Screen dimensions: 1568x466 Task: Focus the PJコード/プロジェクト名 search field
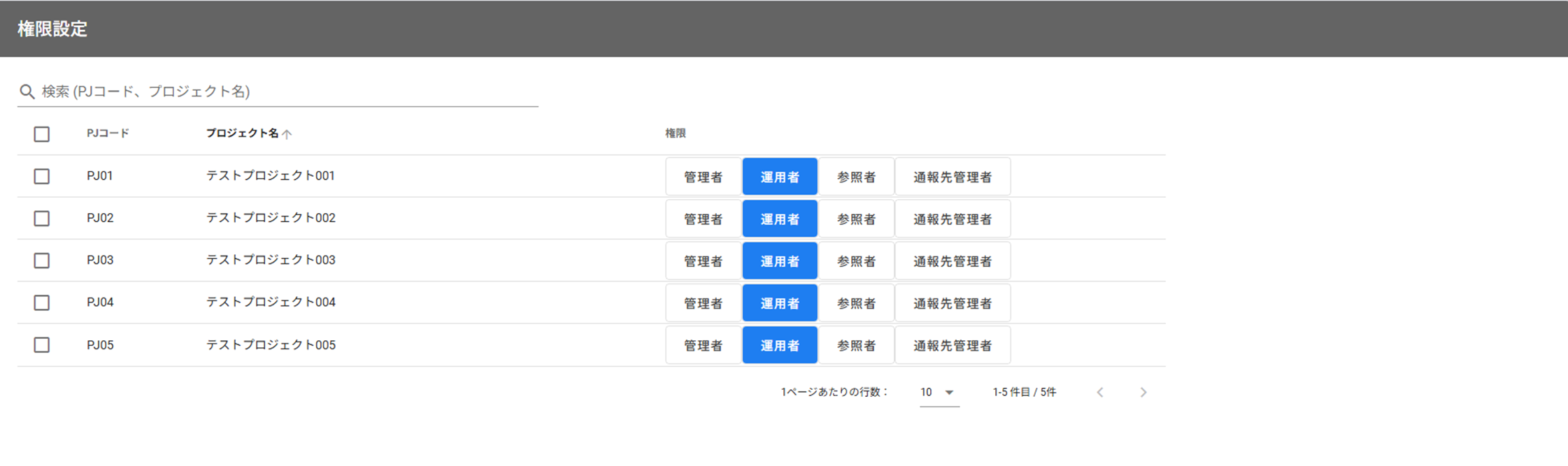pos(287,92)
